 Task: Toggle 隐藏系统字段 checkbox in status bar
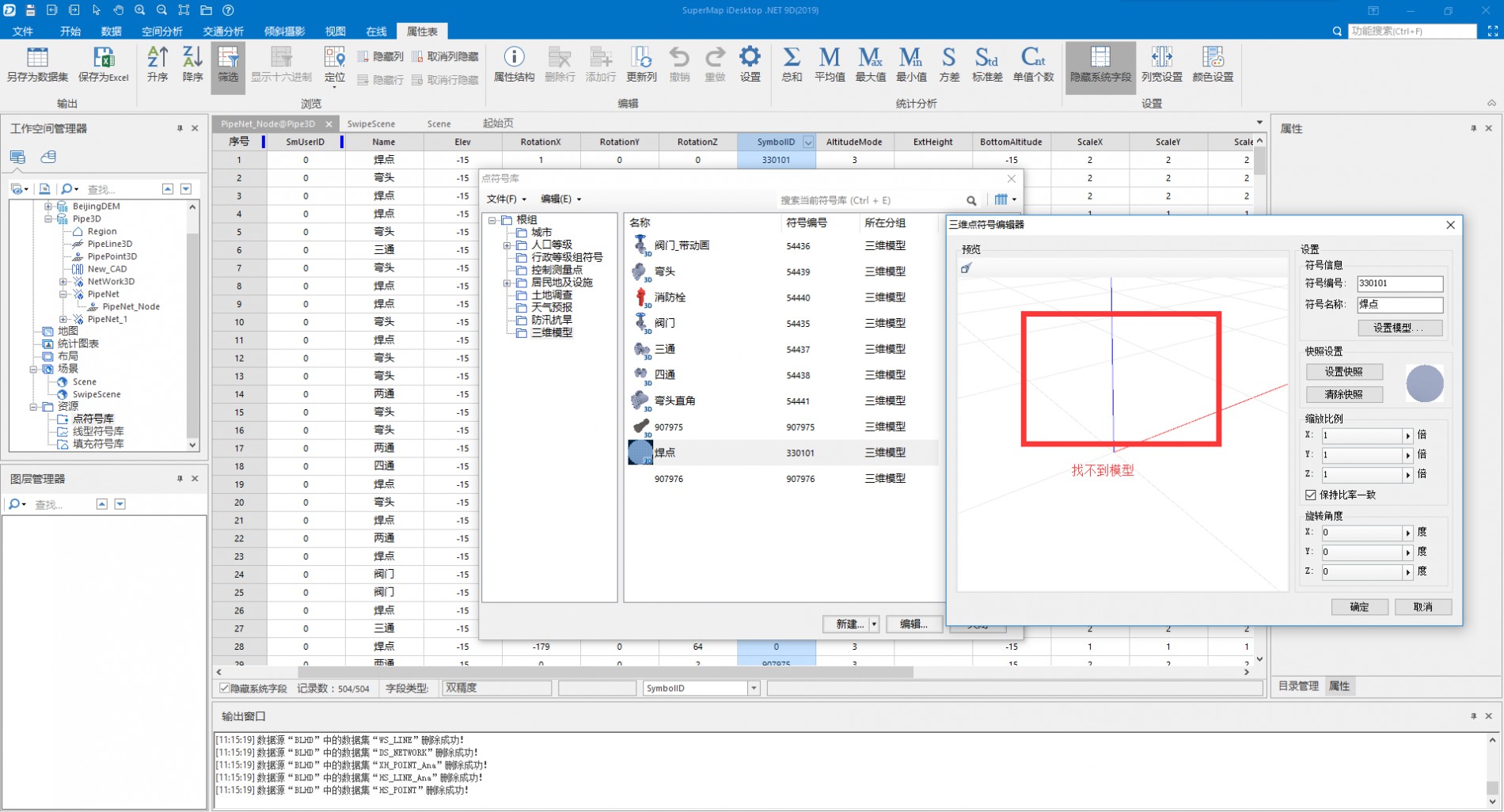[x=224, y=689]
